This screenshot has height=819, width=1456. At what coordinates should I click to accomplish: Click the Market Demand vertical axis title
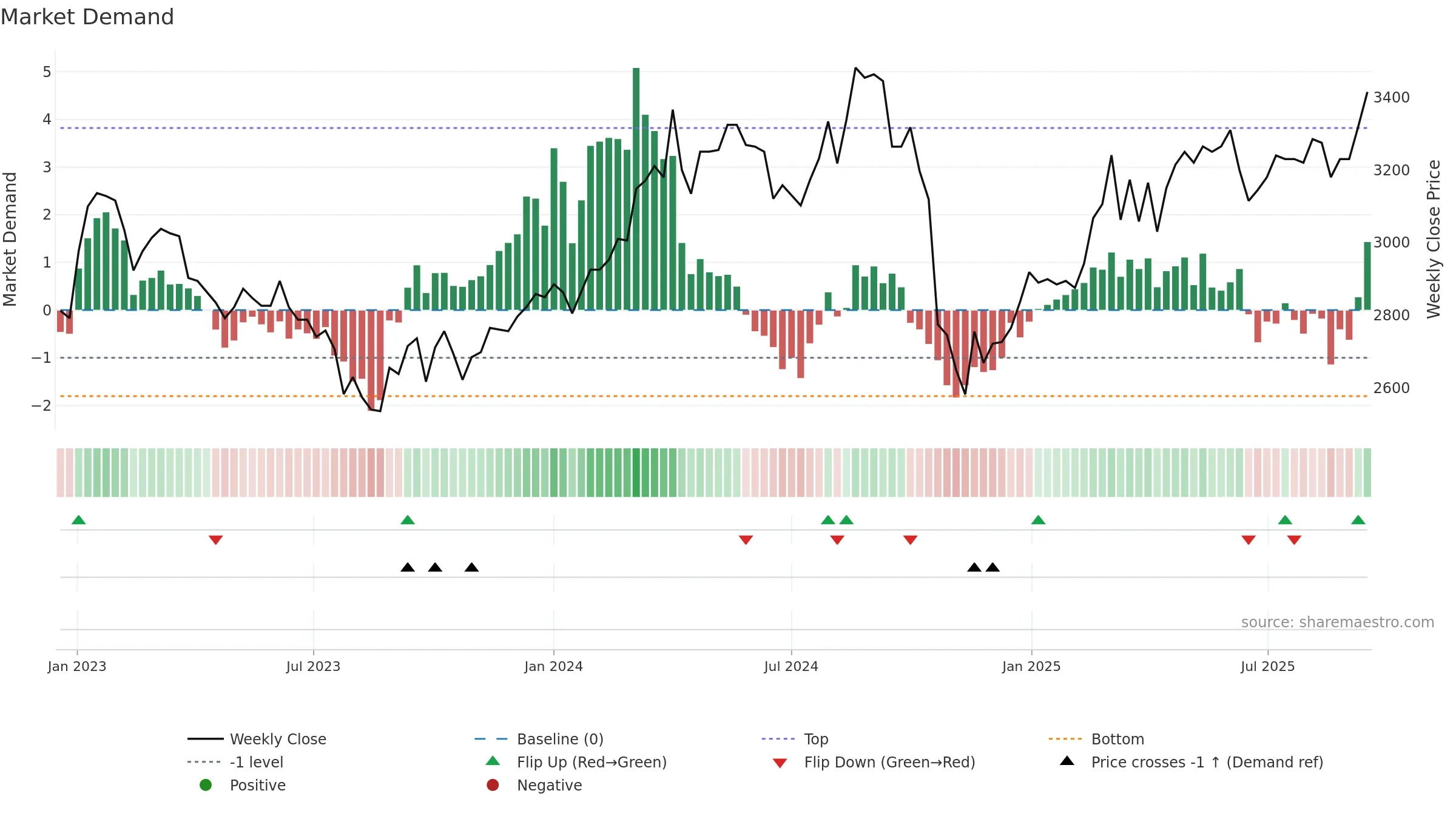(x=10, y=239)
